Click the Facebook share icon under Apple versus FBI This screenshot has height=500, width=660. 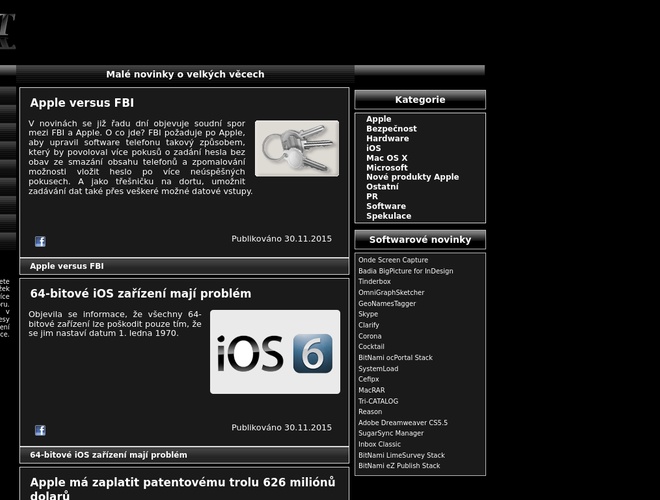click(x=40, y=241)
